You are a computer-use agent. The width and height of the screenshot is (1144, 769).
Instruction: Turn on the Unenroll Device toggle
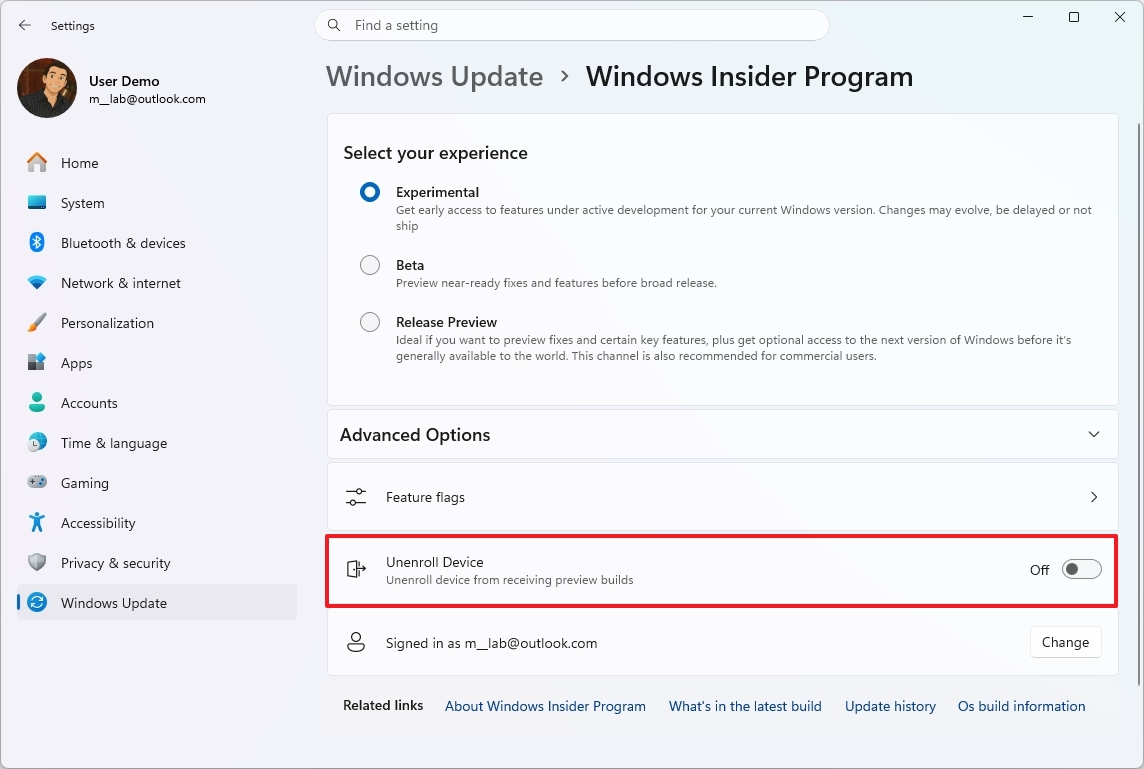point(1081,569)
